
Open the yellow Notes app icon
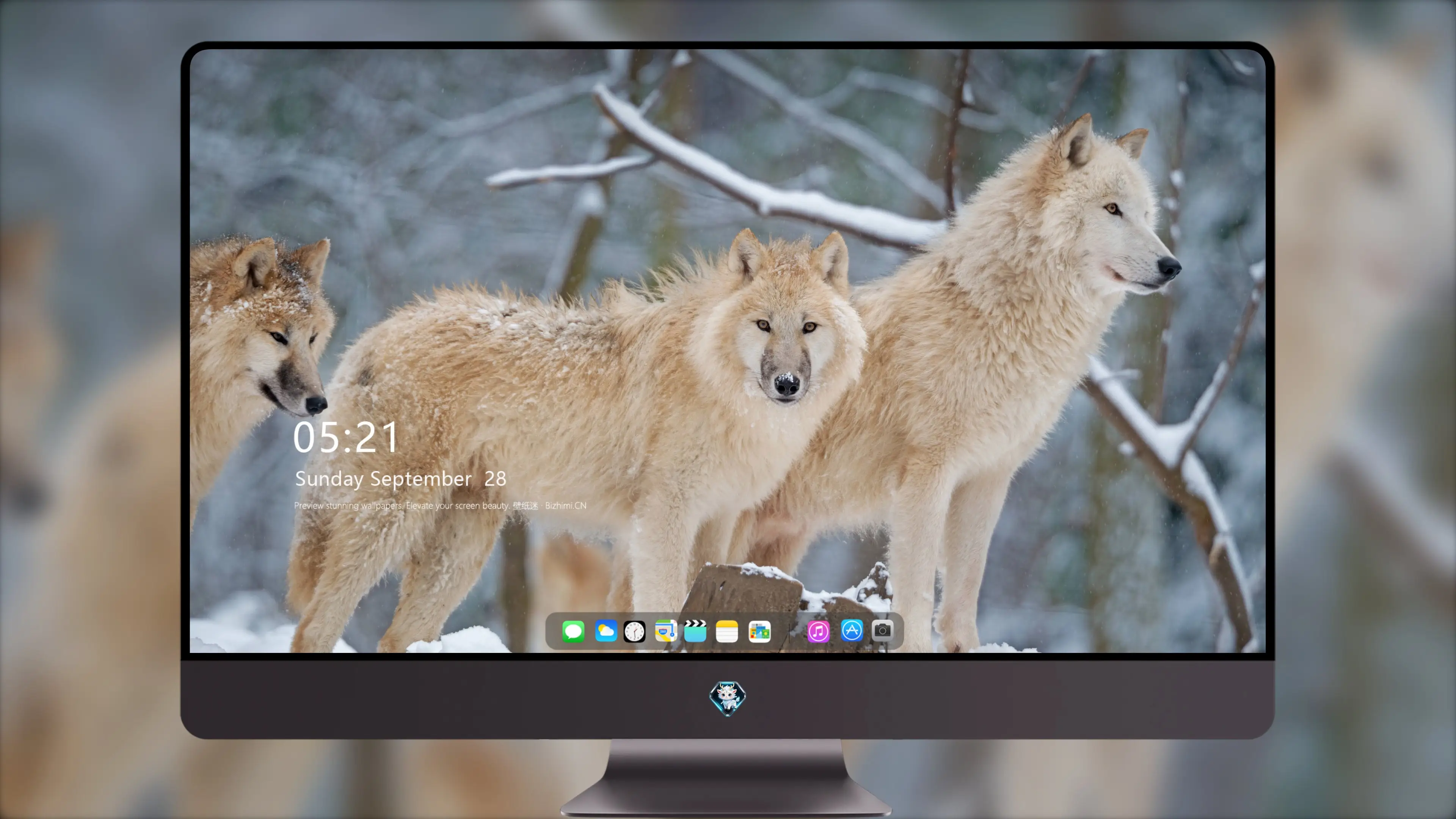click(x=727, y=631)
